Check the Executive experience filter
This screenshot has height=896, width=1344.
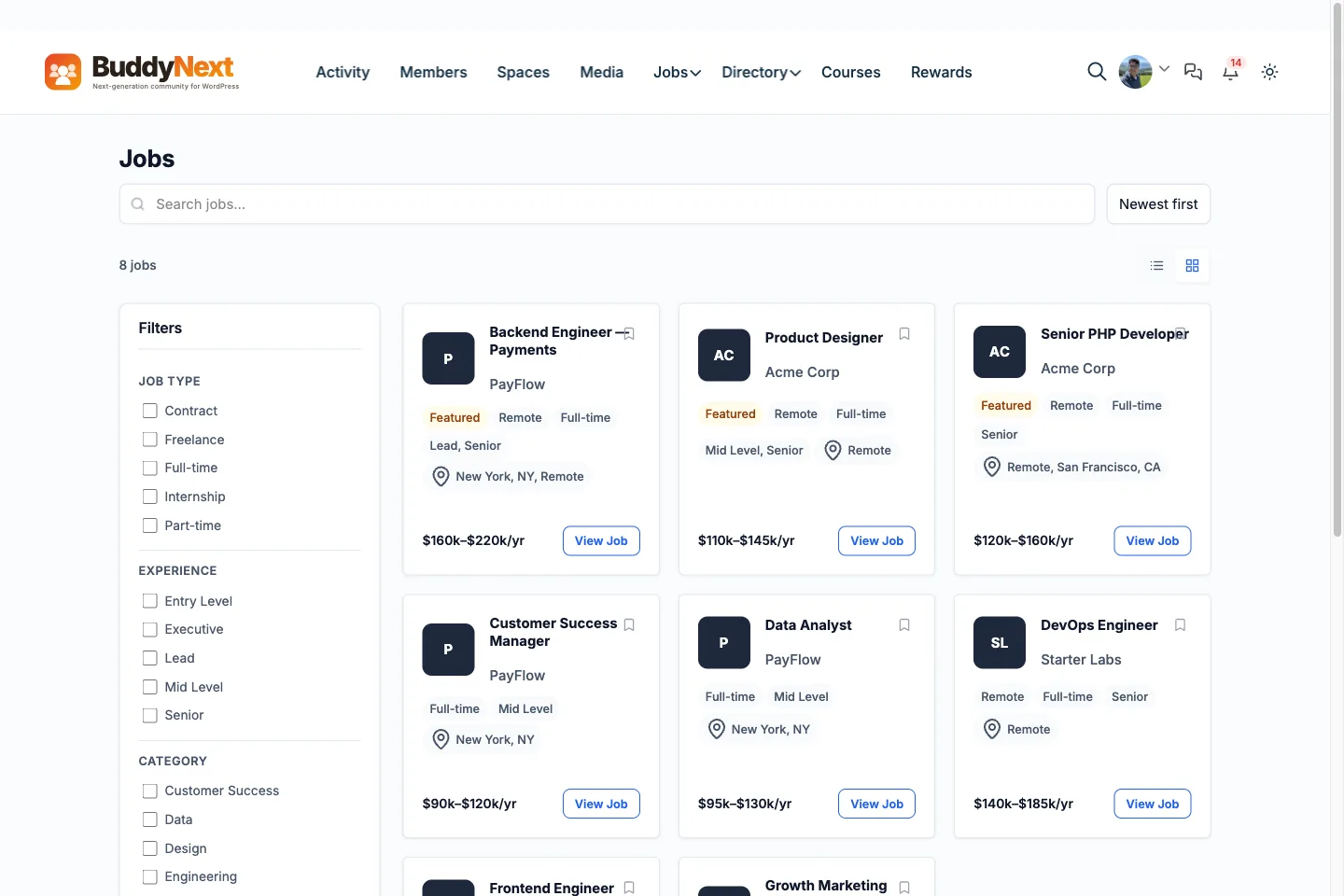pos(149,629)
